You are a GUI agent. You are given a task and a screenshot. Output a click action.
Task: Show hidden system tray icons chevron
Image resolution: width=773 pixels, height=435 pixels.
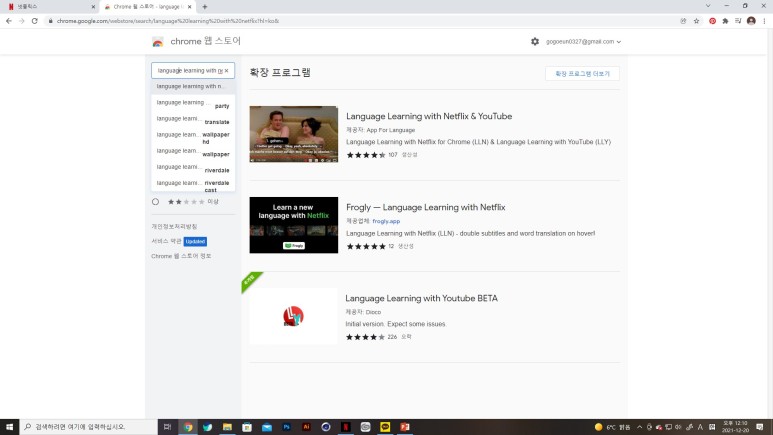[x=639, y=427]
